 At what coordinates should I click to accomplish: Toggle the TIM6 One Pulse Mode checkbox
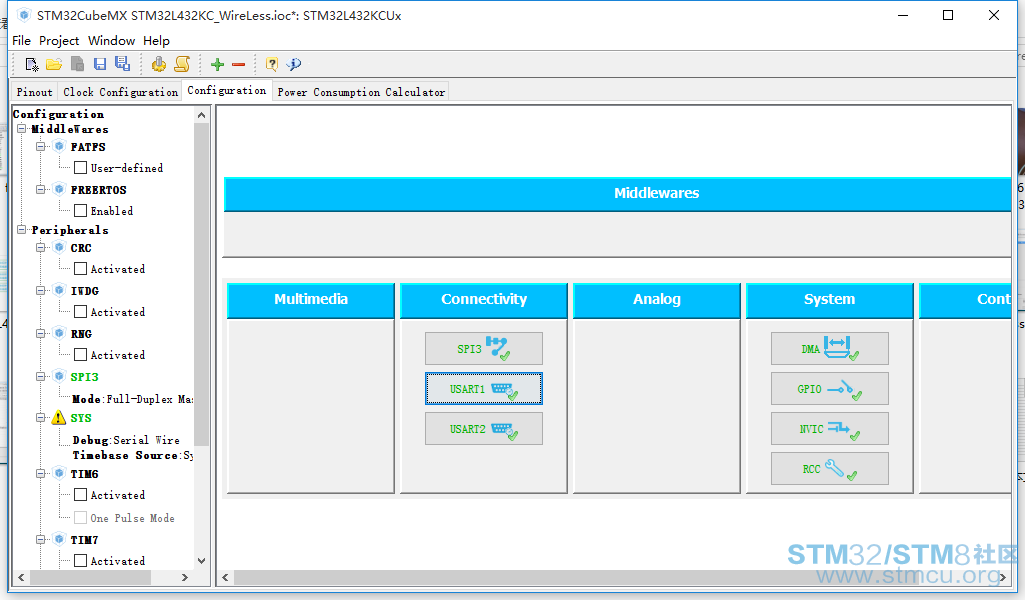tap(80, 518)
